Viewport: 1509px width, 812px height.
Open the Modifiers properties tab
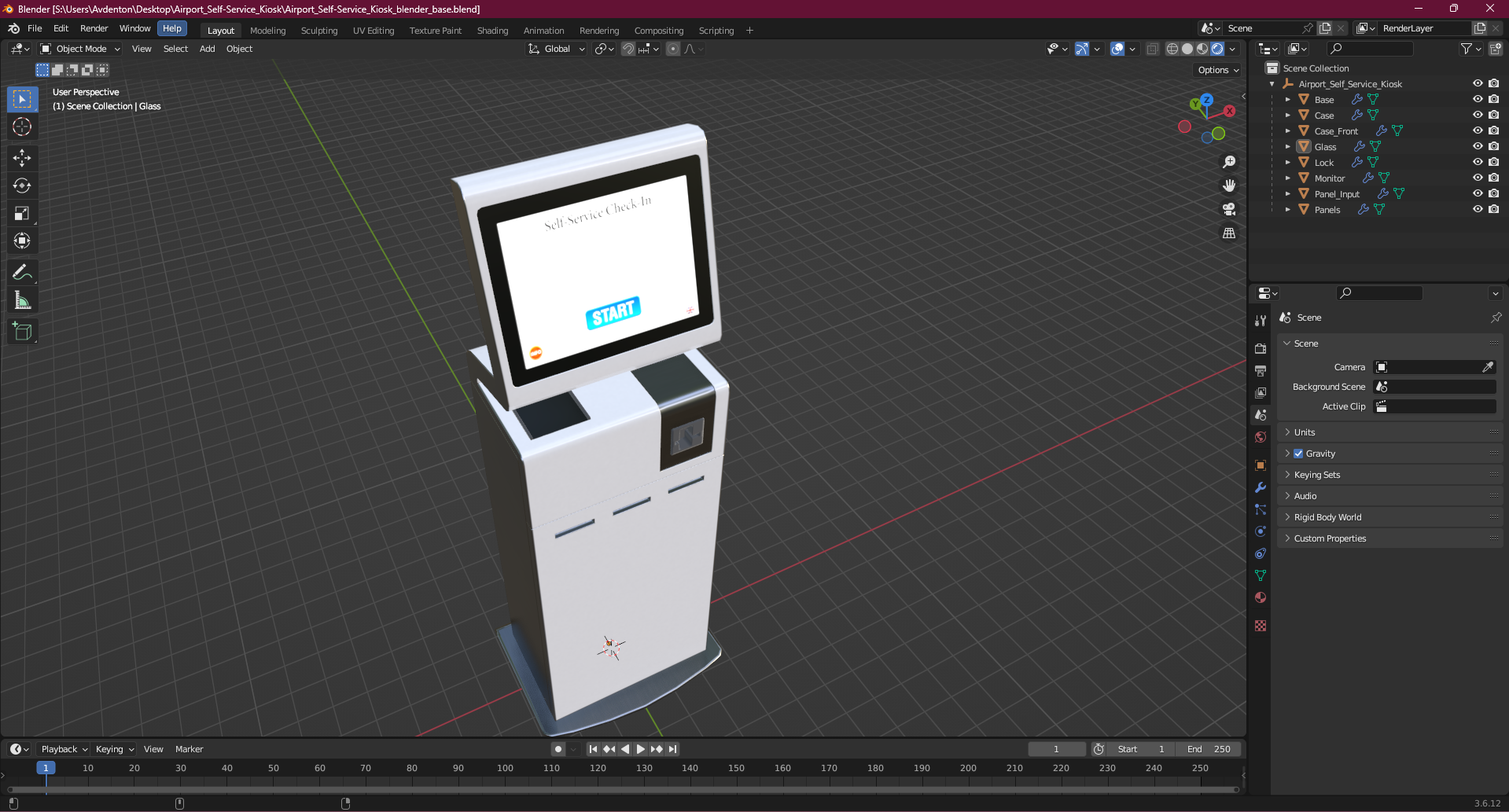[x=1261, y=487]
